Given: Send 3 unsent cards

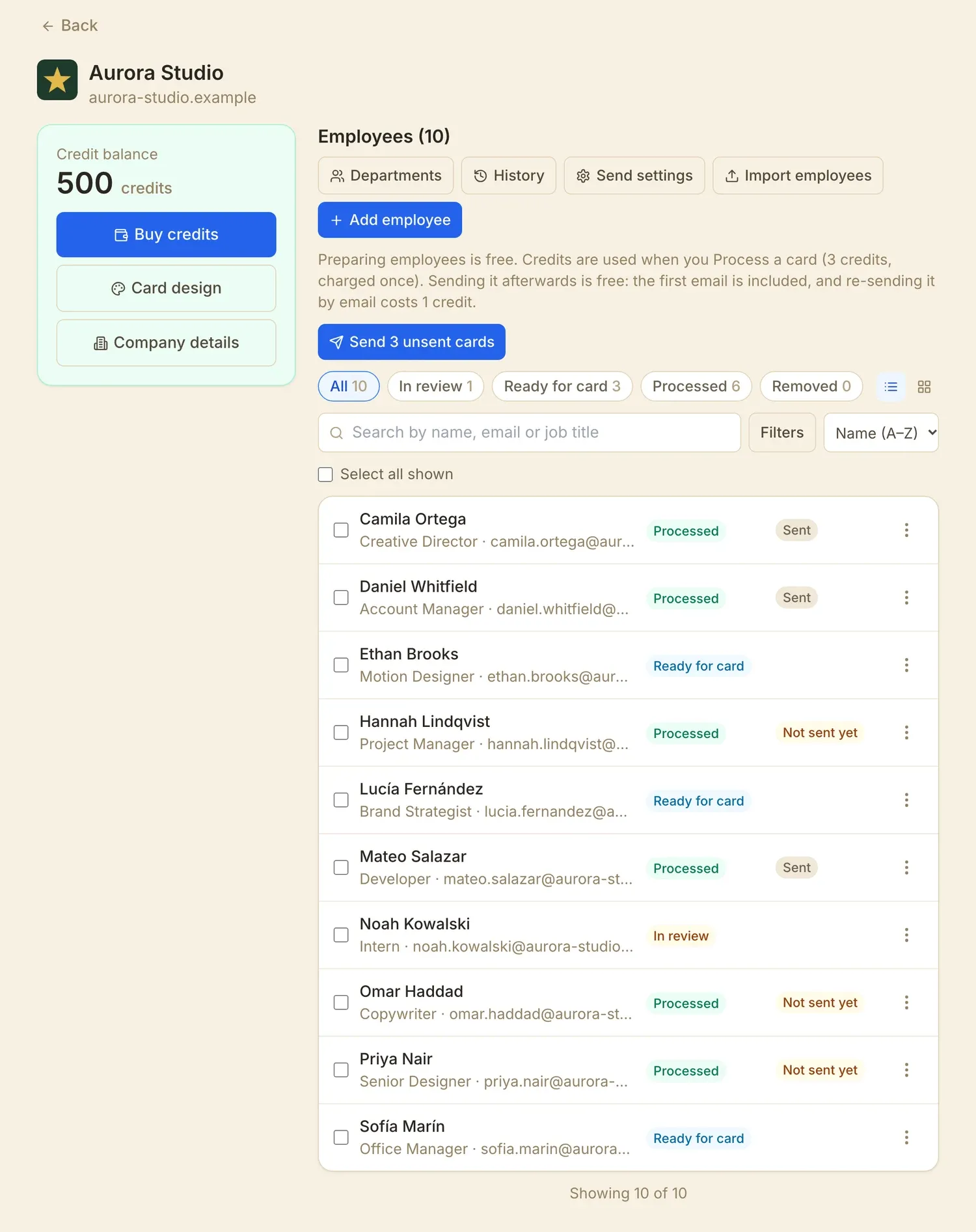Looking at the screenshot, I should point(411,342).
